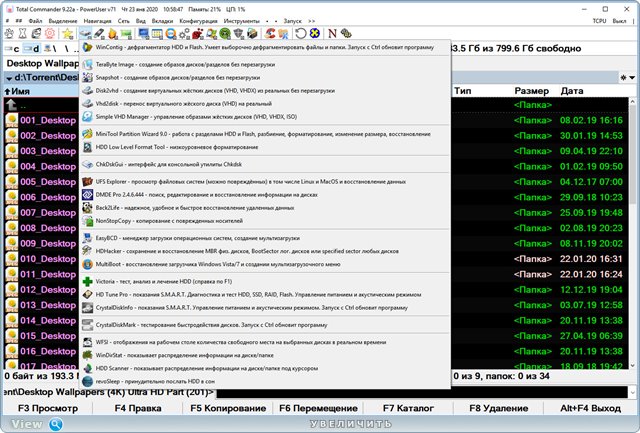Select WinDirStat menu entry
Screen dimensions: 640x433
click(265, 355)
